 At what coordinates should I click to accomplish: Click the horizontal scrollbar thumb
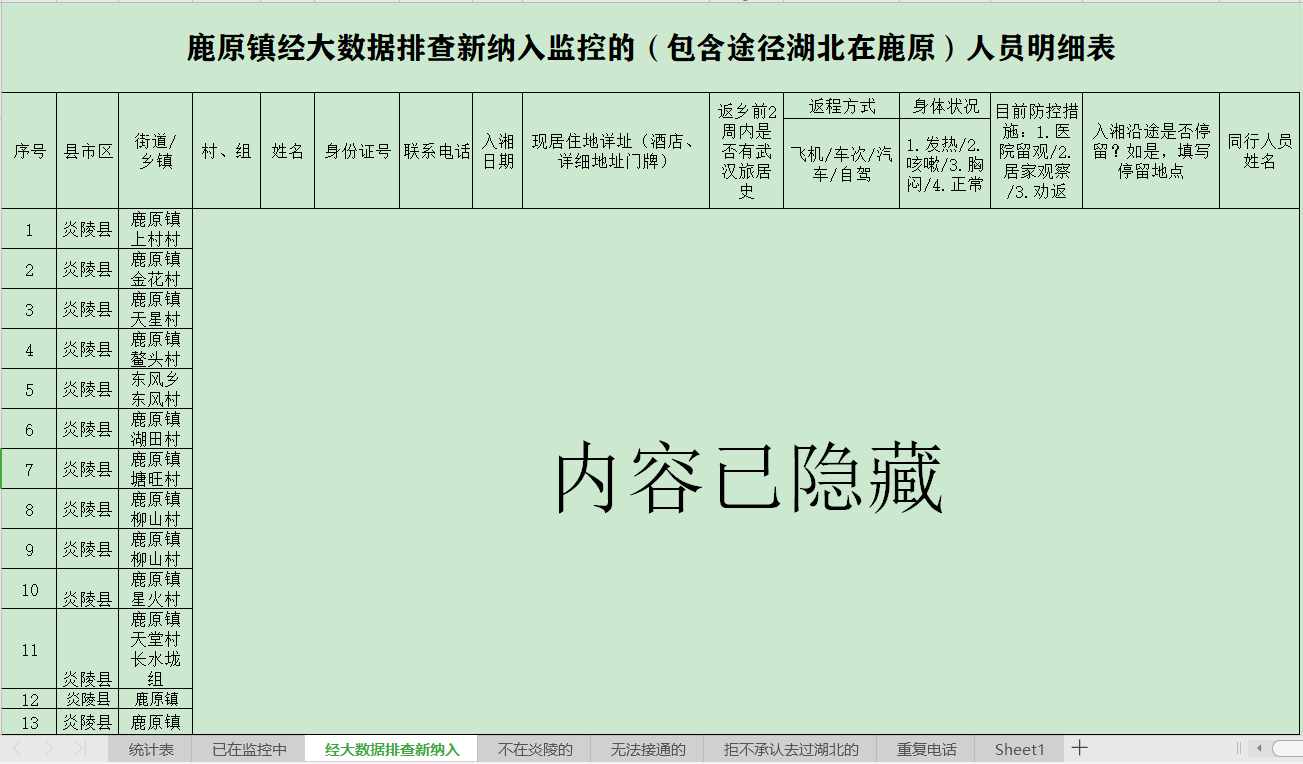coord(1288,748)
